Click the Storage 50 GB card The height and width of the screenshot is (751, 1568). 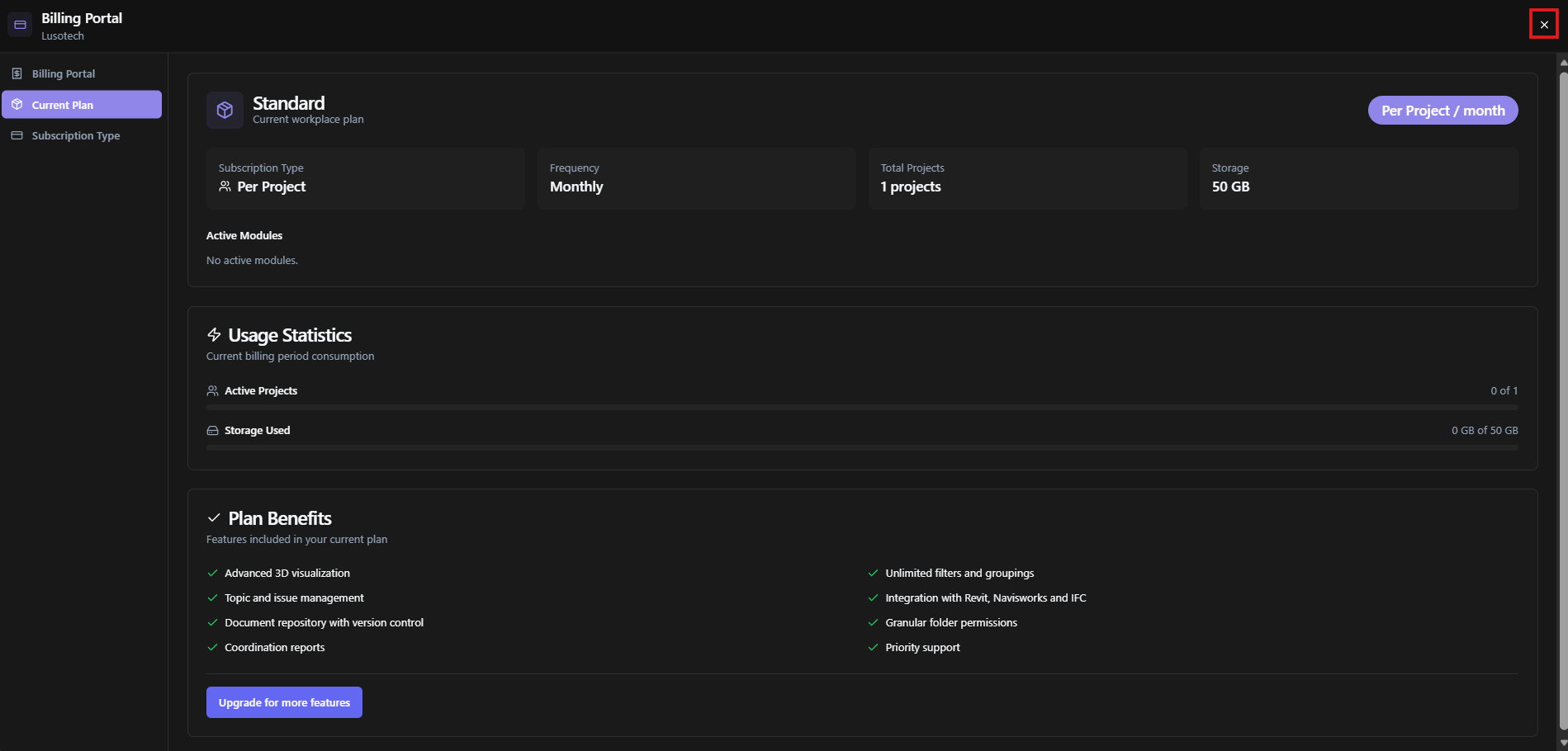[1359, 178]
